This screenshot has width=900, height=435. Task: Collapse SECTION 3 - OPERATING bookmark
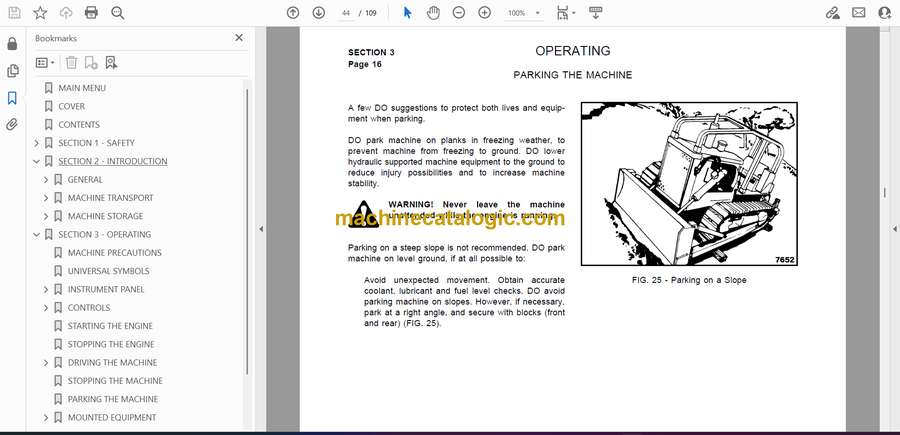pos(37,234)
